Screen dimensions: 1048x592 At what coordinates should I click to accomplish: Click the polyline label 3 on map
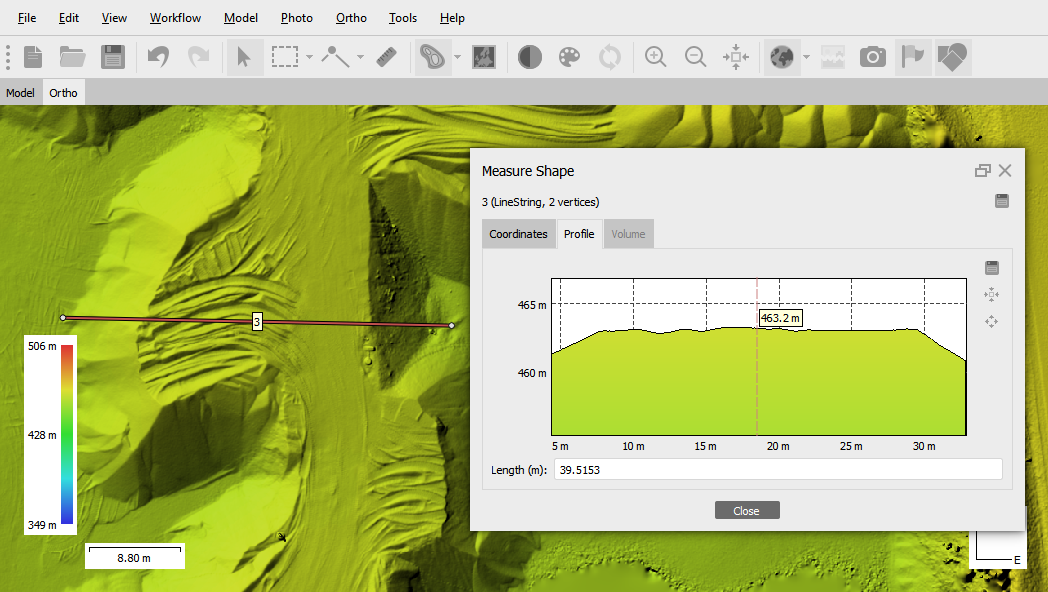[257, 322]
